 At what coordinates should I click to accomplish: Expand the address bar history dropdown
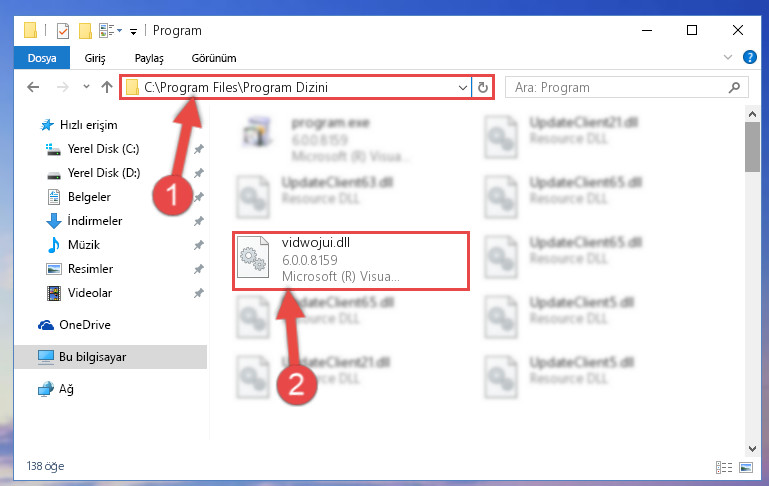click(462, 87)
